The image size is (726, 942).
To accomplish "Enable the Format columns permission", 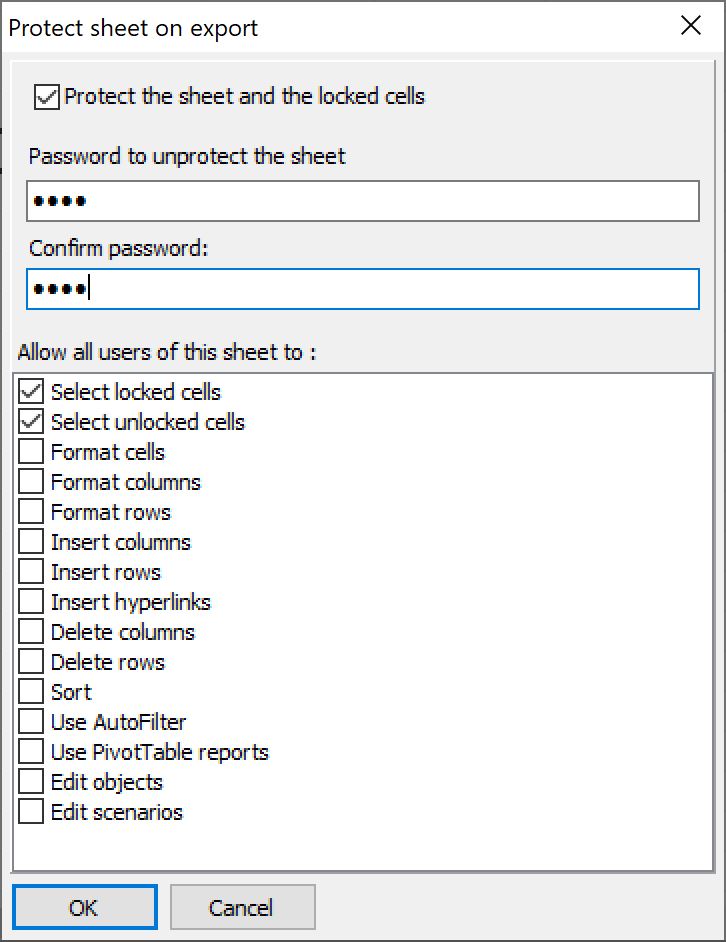I will 32,482.
